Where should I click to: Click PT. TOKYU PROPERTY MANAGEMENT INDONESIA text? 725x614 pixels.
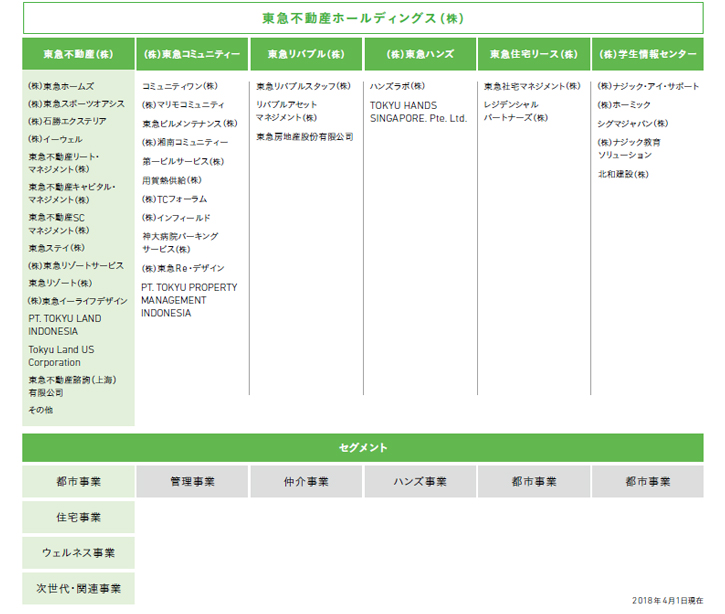tap(189, 300)
